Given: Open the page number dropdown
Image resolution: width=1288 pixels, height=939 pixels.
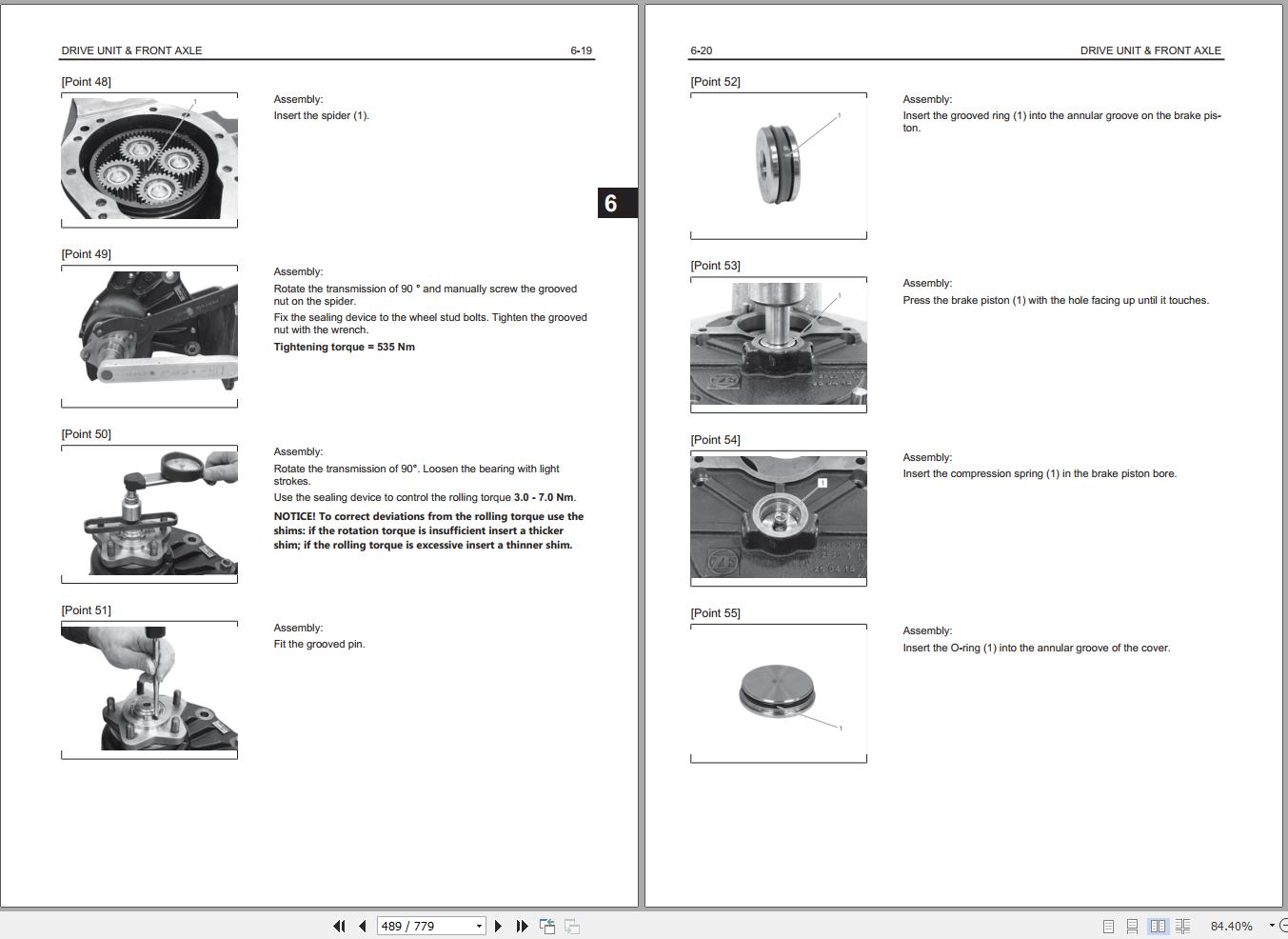Looking at the screenshot, I should point(479,926).
